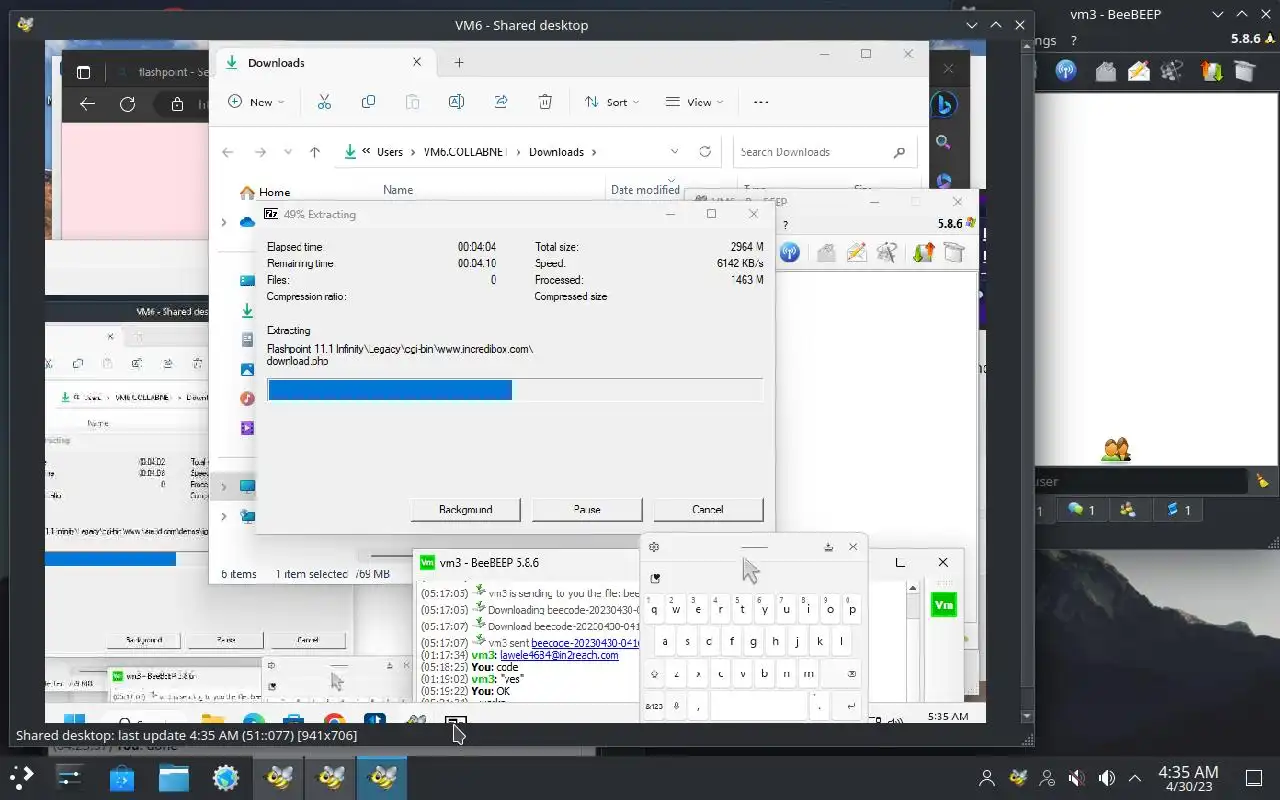Screen dimensions: 1280x800
Task: Open the See more options ellipsis
Action: click(761, 102)
